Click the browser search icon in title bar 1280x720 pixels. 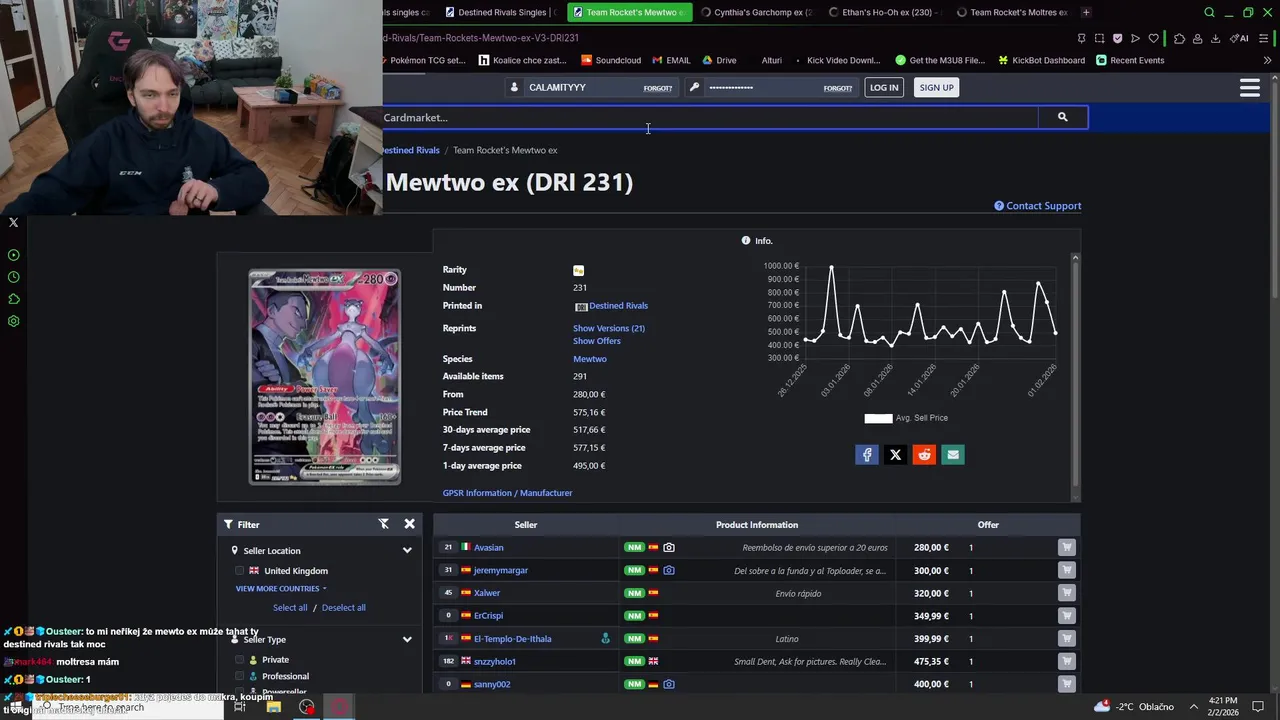point(1209,13)
